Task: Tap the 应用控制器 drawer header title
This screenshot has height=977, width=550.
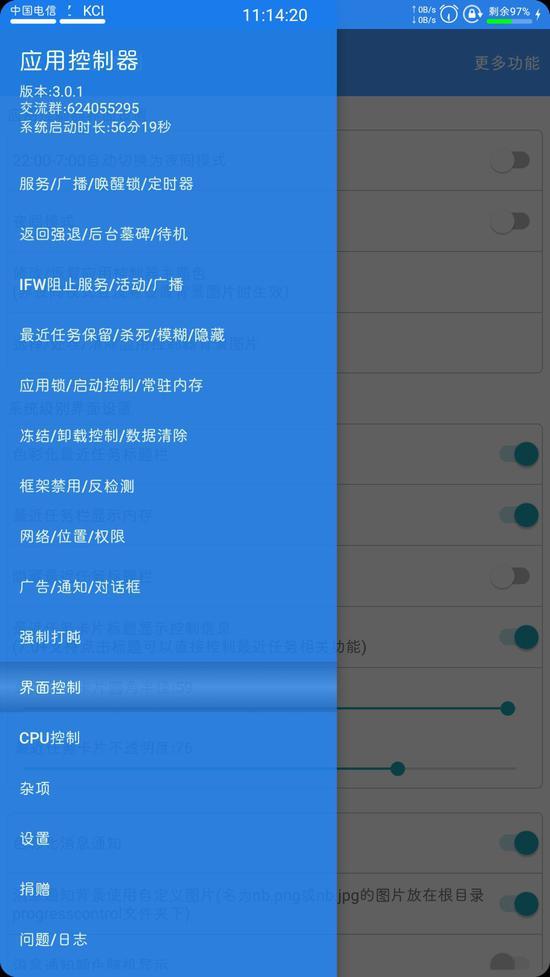Action: pyautogui.click(x=79, y=61)
